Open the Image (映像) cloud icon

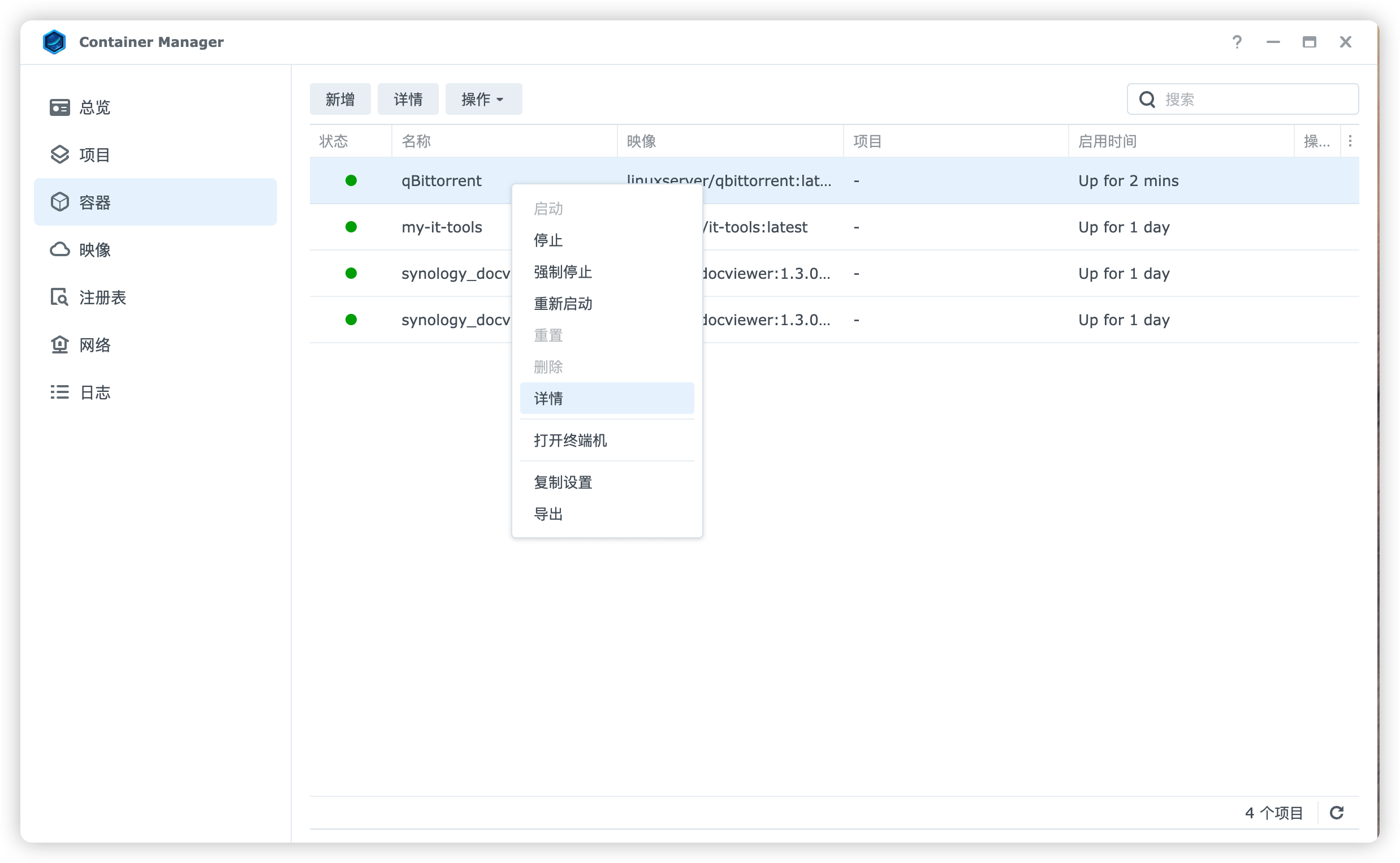(x=59, y=249)
